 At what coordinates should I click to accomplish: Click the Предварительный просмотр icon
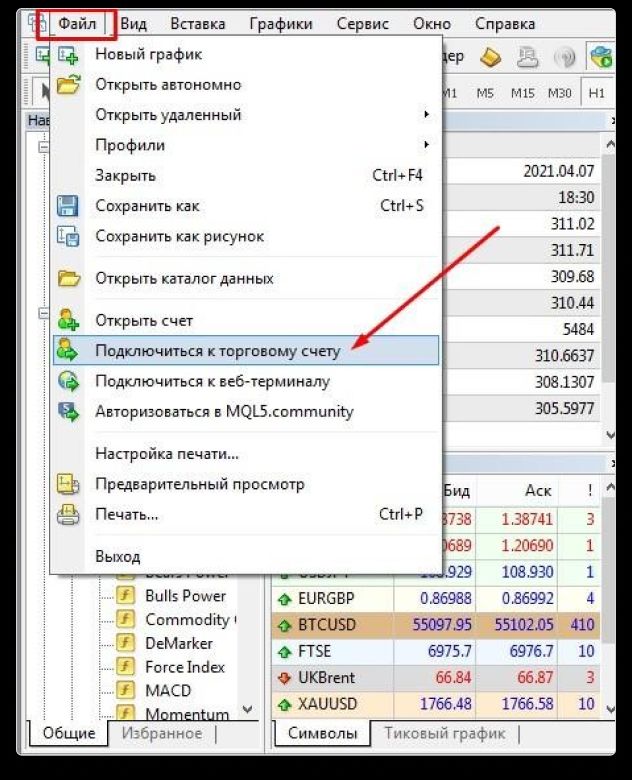click(x=68, y=484)
